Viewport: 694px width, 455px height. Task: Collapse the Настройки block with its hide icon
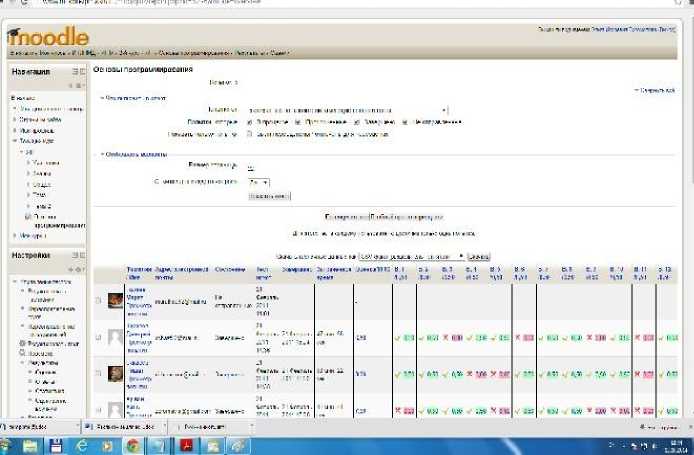75,256
